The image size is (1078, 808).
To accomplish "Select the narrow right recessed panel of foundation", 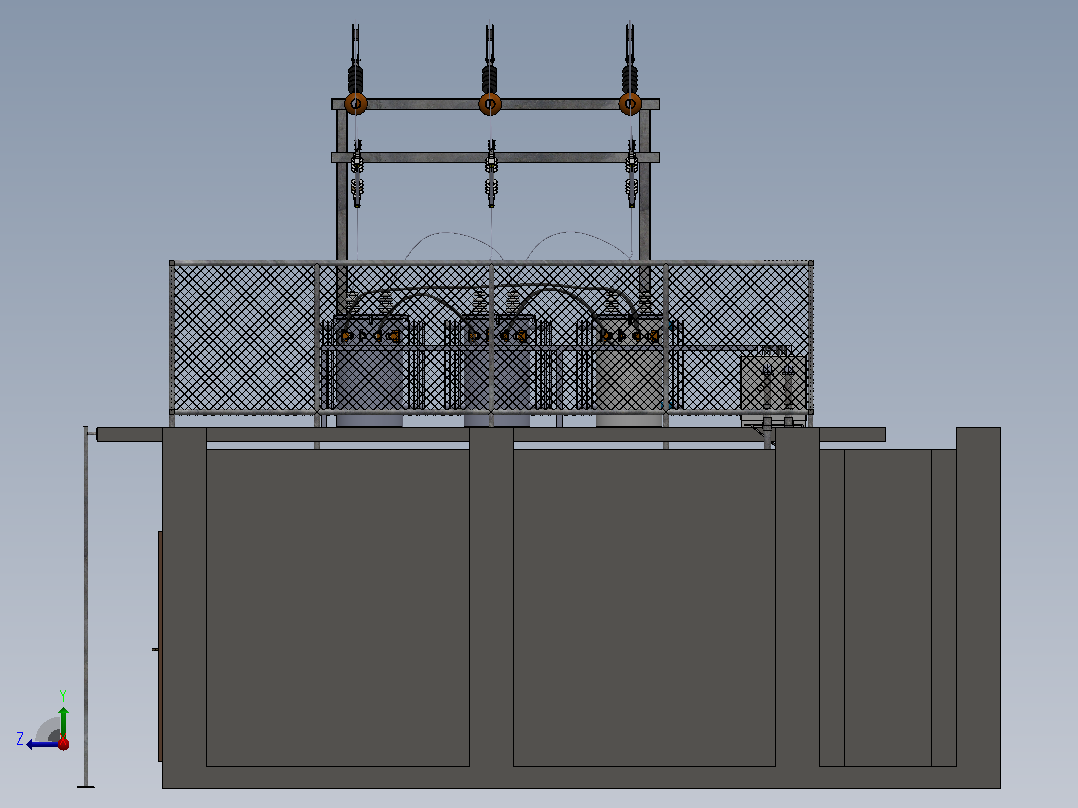I will coord(888,608).
